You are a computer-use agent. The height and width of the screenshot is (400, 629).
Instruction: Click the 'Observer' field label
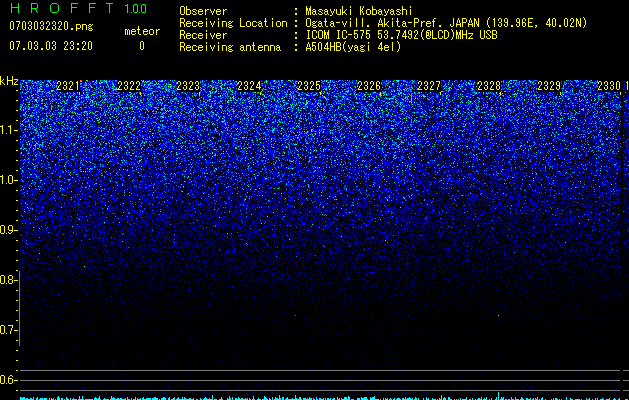point(203,11)
